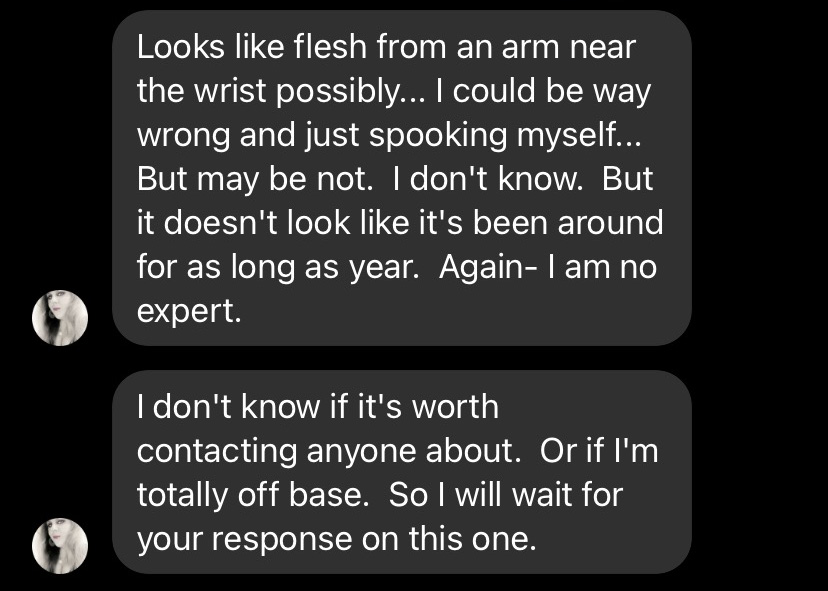The width and height of the screenshot is (828, 591).
Task: Click the word "response" in the second message
Action: tap(270, 539)
